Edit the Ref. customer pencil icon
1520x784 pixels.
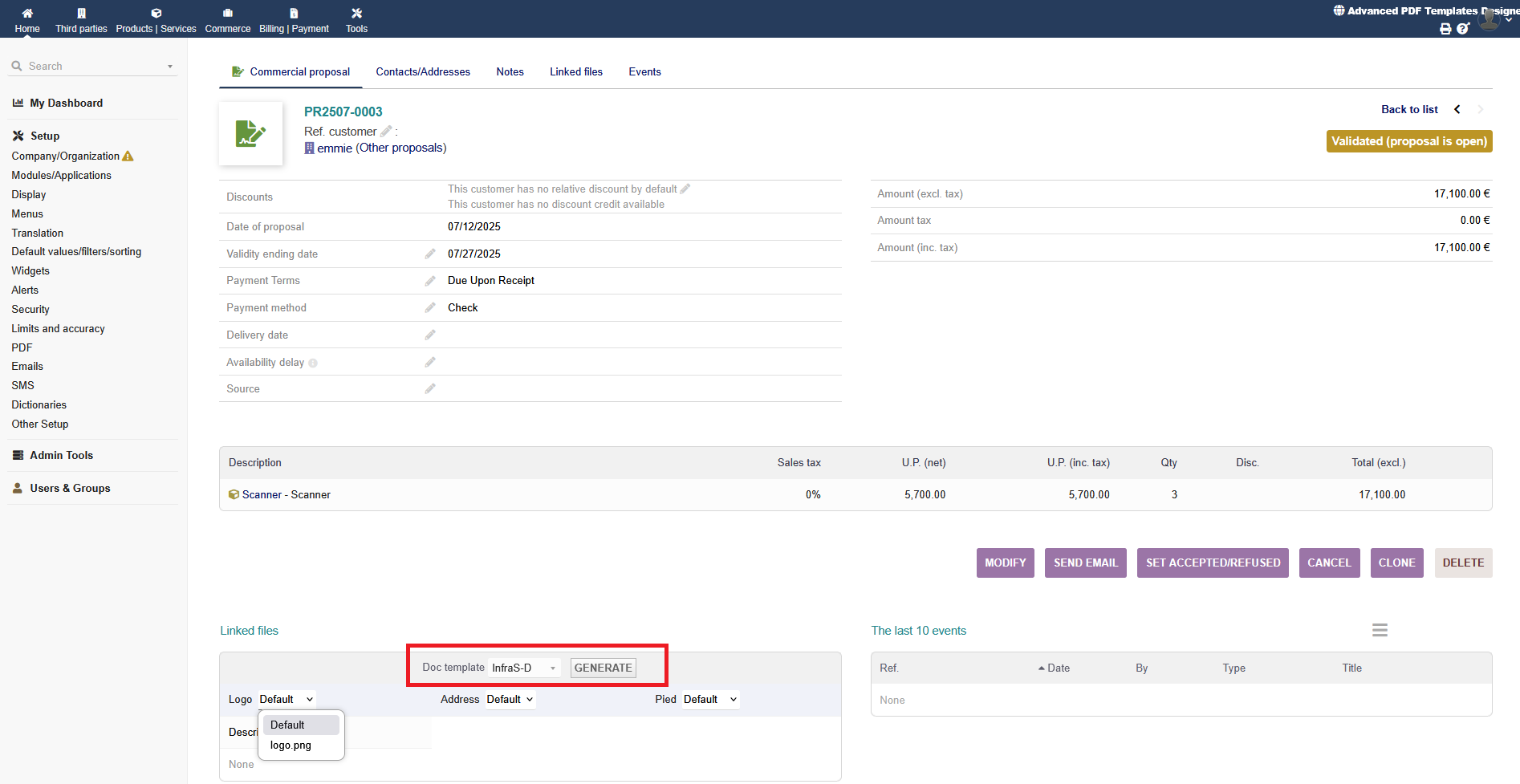pos(386,132)
